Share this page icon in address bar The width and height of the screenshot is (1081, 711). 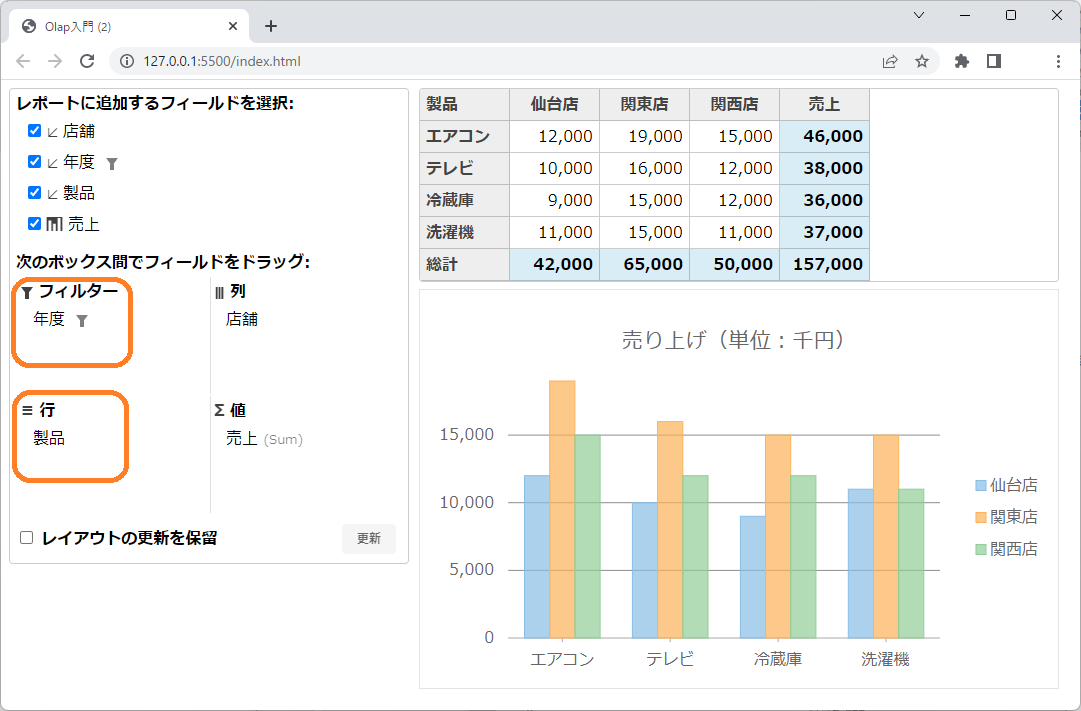890,61
